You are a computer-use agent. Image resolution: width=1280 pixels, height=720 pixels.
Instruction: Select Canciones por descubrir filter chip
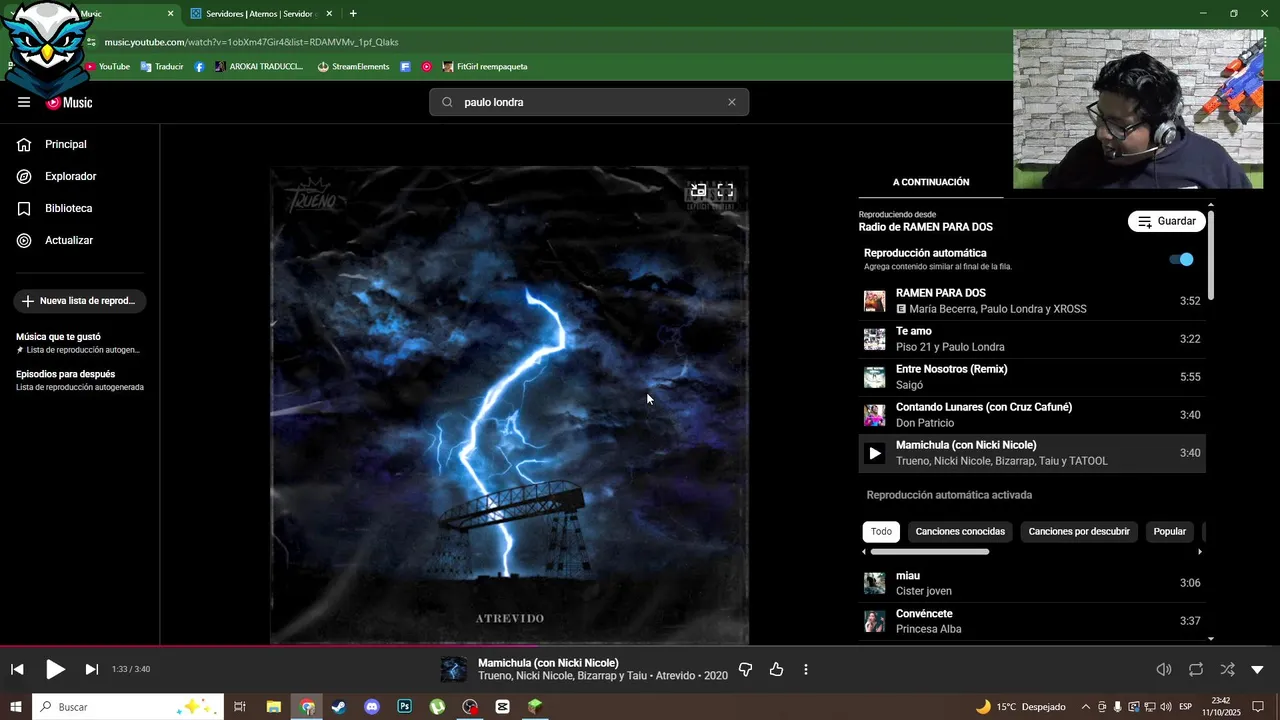pyautogui.click(x=1079, y=531)
